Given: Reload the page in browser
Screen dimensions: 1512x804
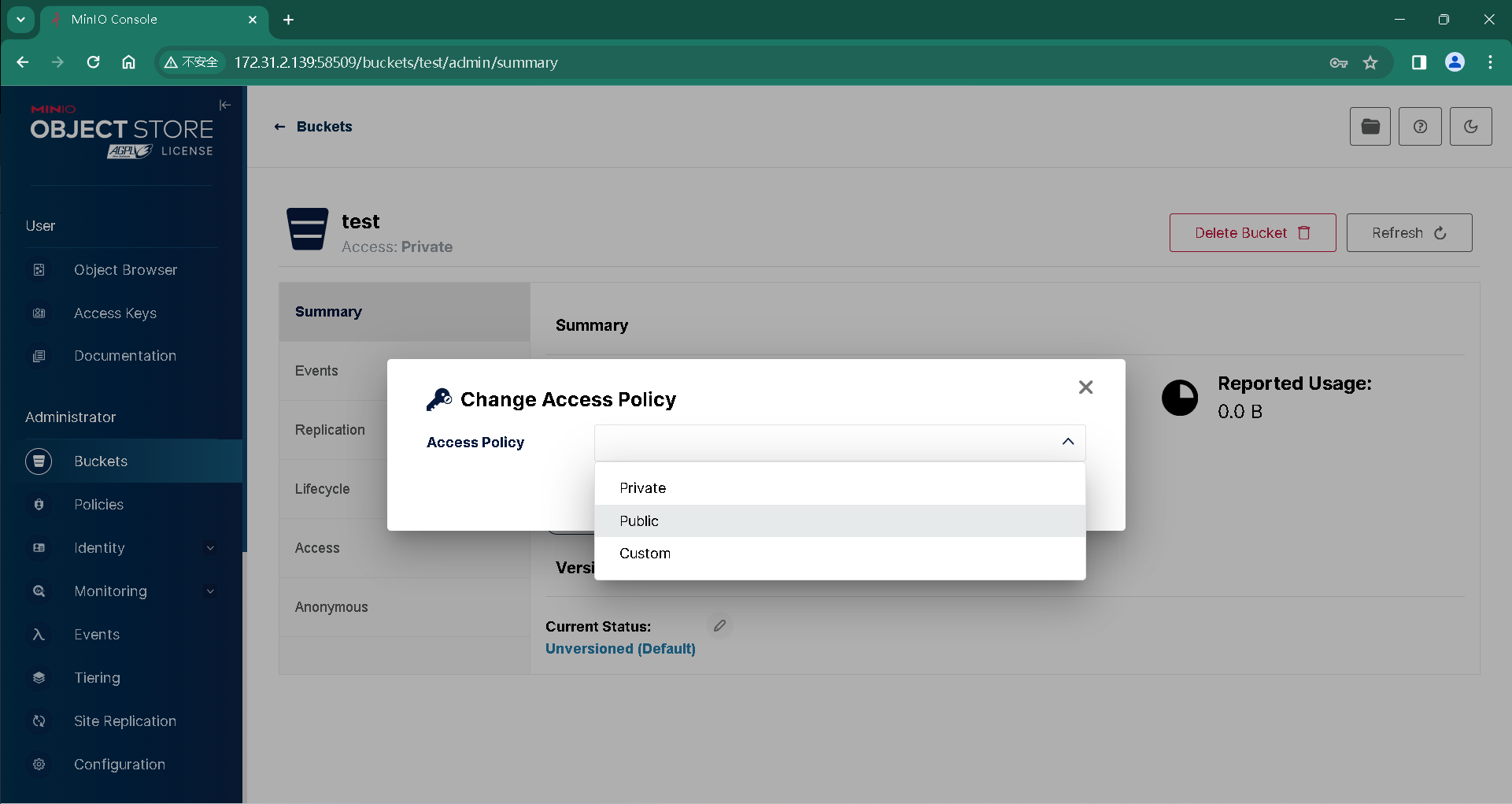Looking at the screenshot, I should click(x=93, y=62).
